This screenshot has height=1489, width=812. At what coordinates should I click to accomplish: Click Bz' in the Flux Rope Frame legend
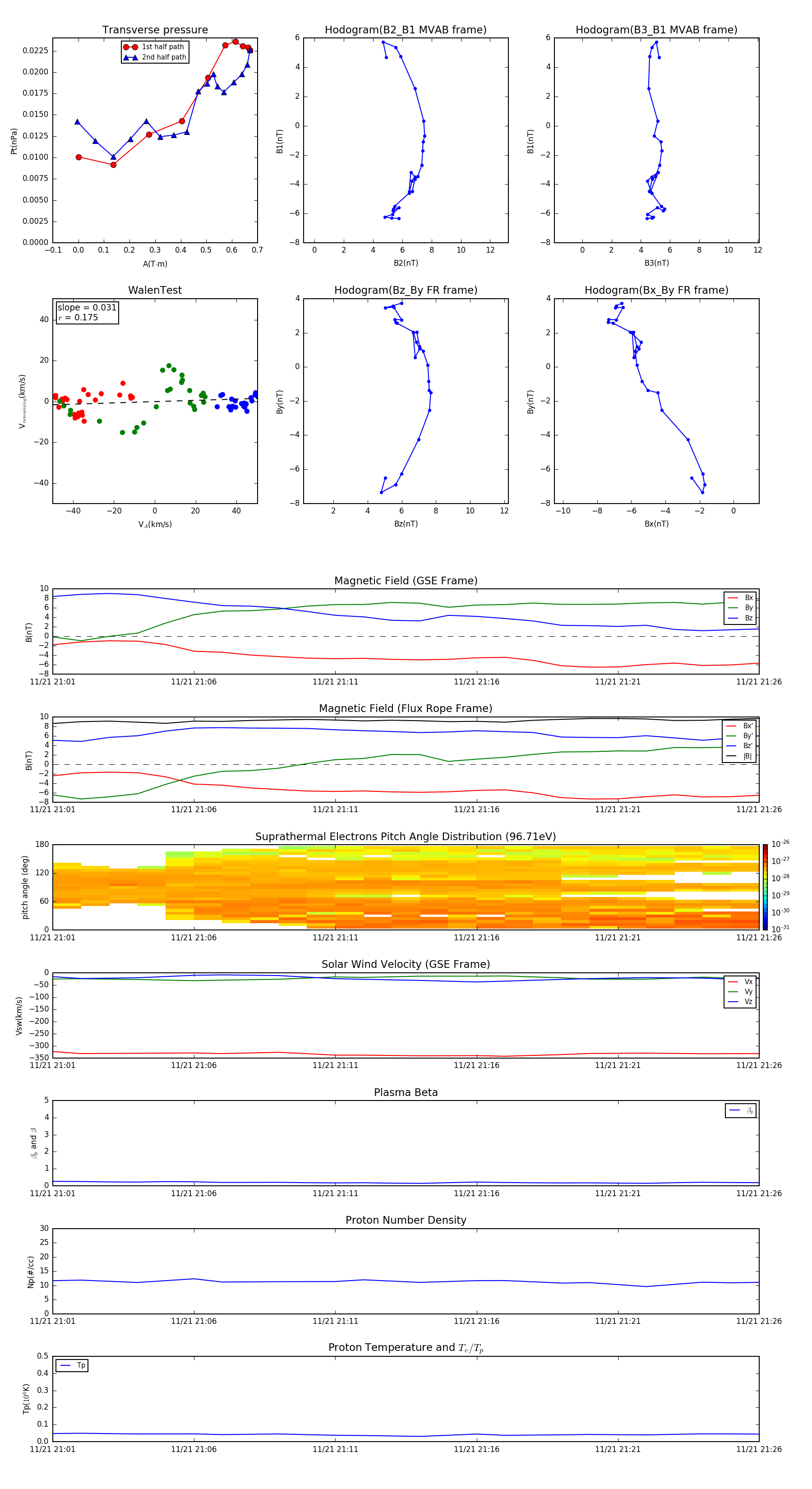[x=739, y=746]
